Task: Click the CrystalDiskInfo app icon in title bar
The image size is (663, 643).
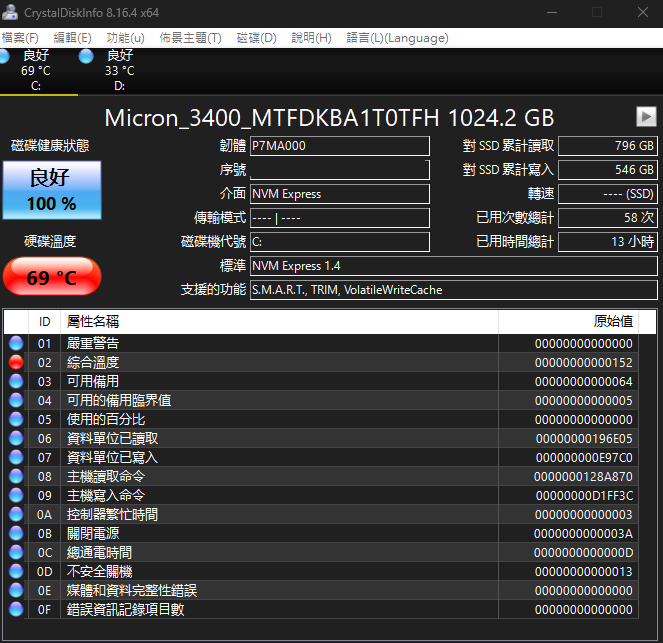Action: pos(10,12)
